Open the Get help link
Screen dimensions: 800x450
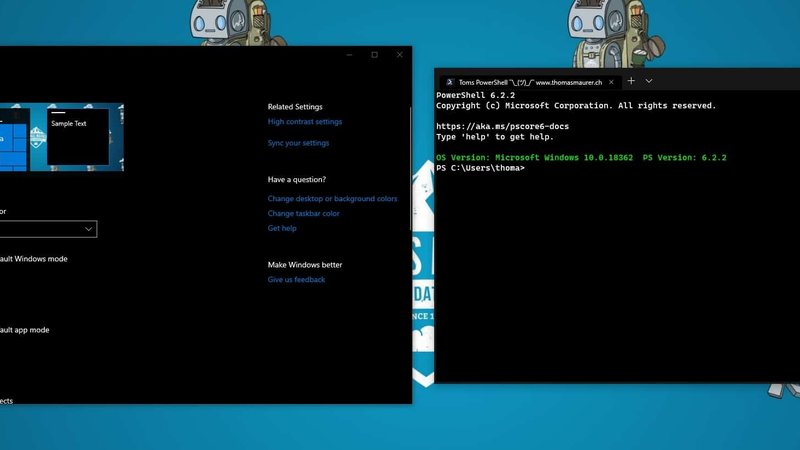point(282,228)
